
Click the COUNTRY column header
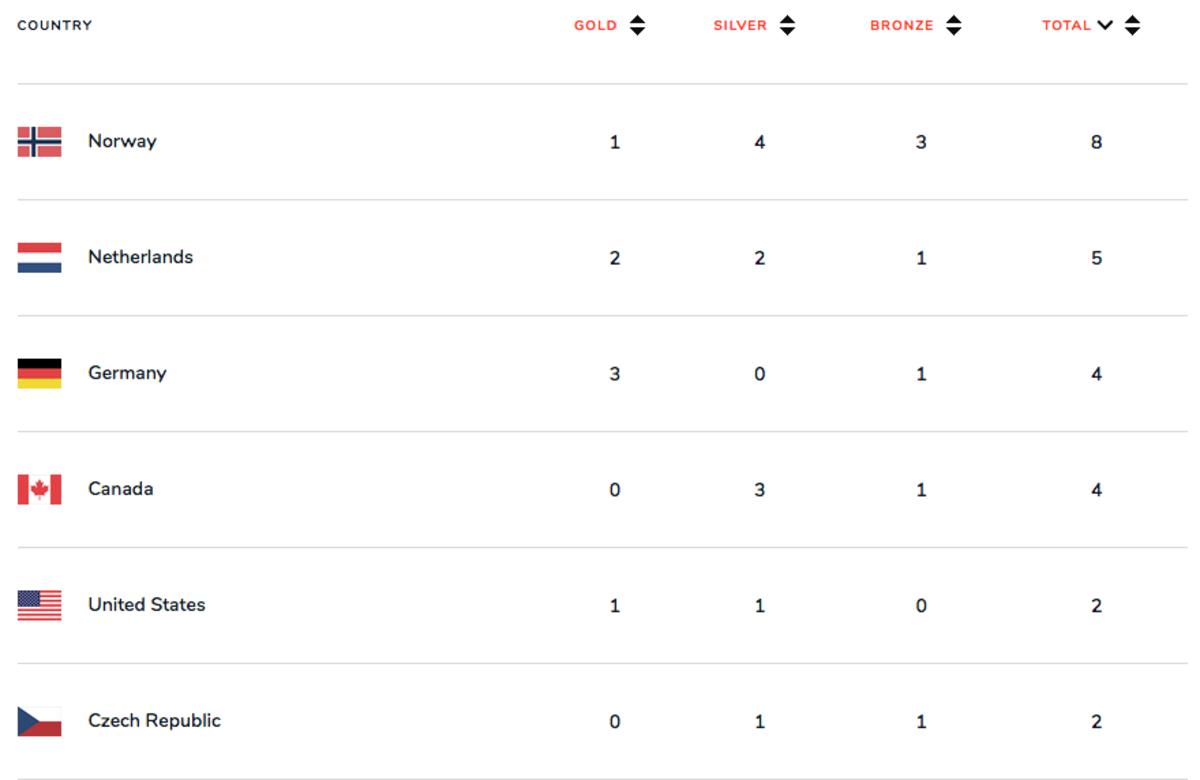point(55,26)
